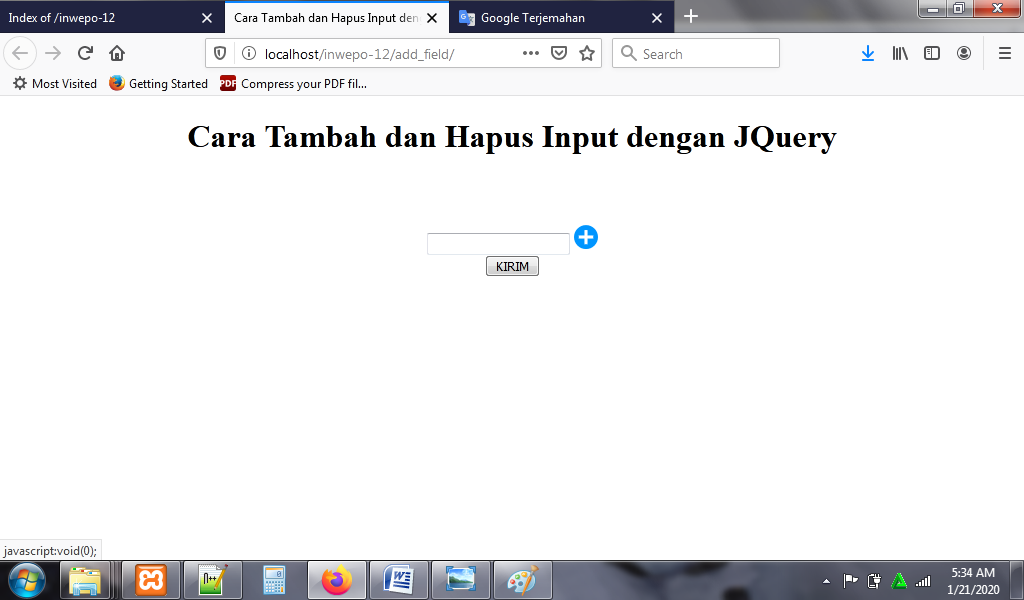Open the Most Visited bookmarks folder
1024x600 pixels.
[x=55, y=84]
